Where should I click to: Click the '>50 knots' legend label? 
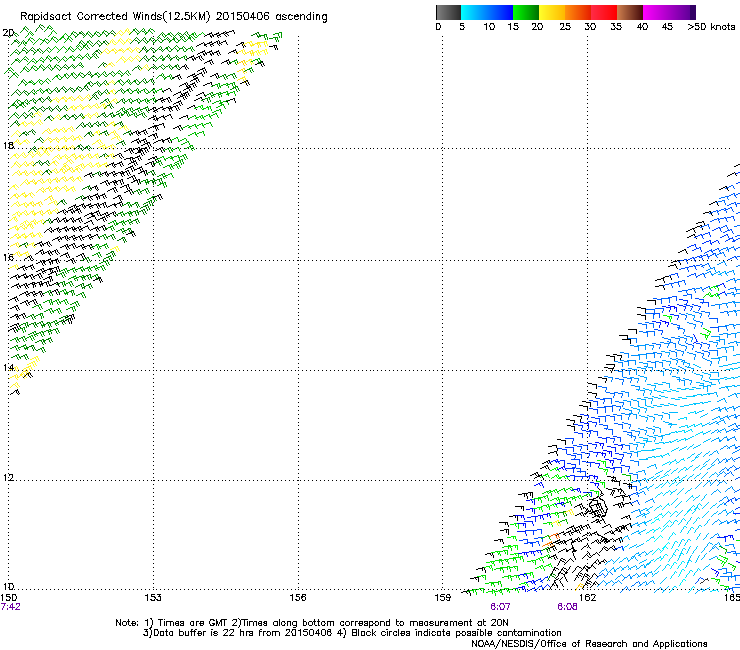(x=711, y=26)
